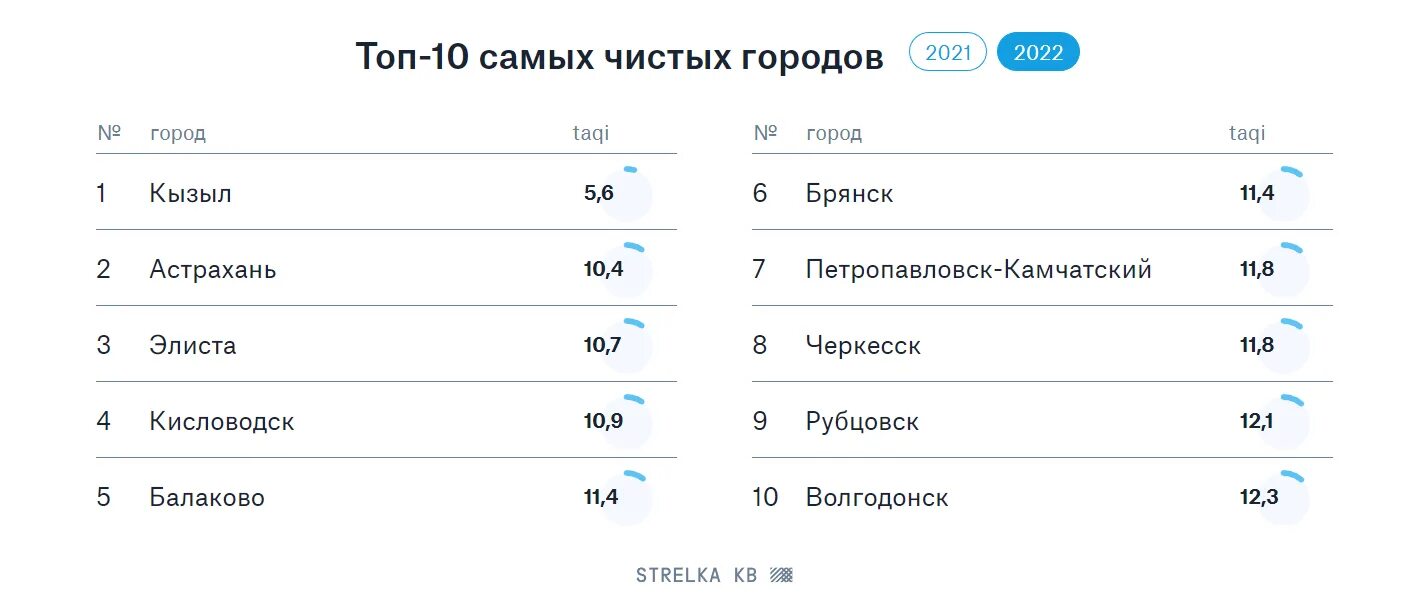Click the city name Черкесск
The width and height of the screenshot is (1422, 615).
point(863,346)
